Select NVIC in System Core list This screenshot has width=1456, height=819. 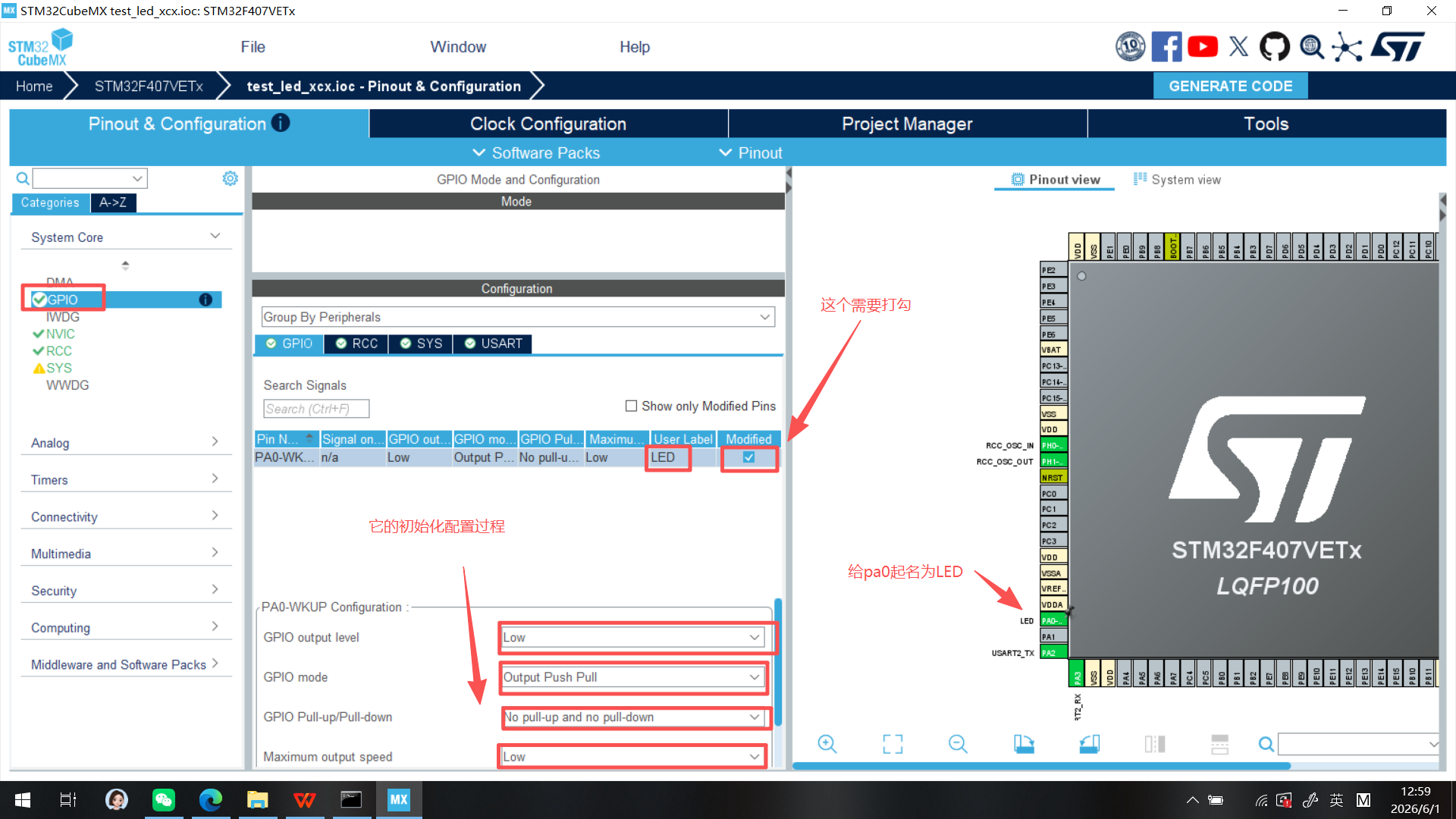tap(60, 334)
